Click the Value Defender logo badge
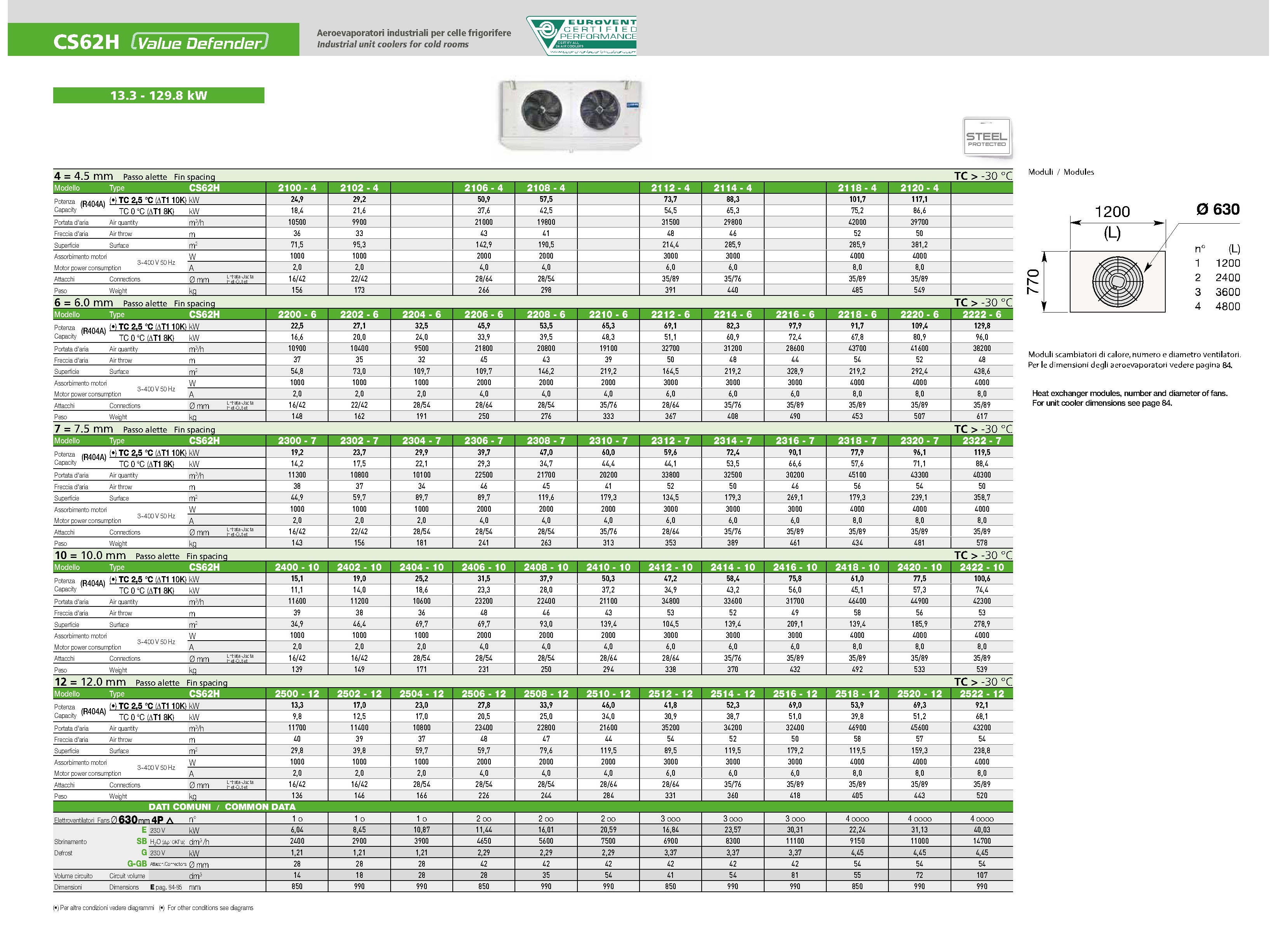 pos(199,43)
